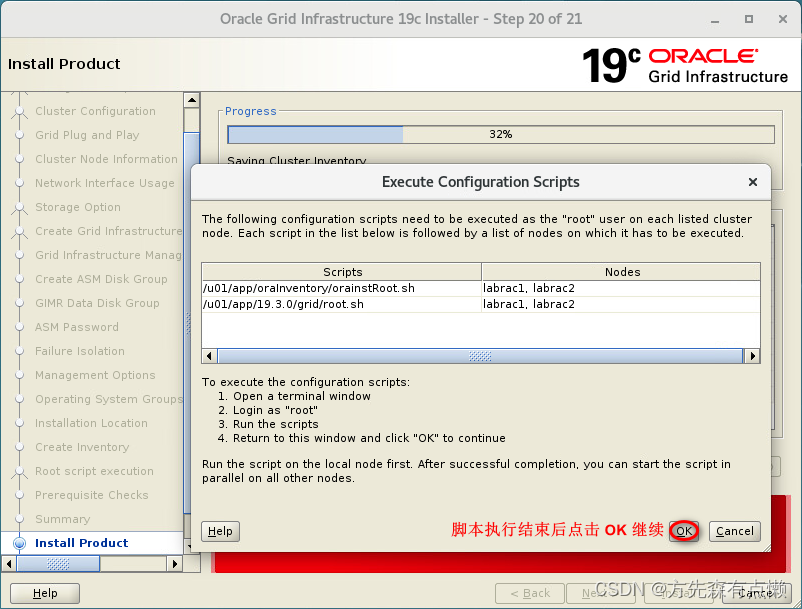This screenshot has height=609, width=802.
Task: Select Create Grid Infrastructure step
Action: 108,231
